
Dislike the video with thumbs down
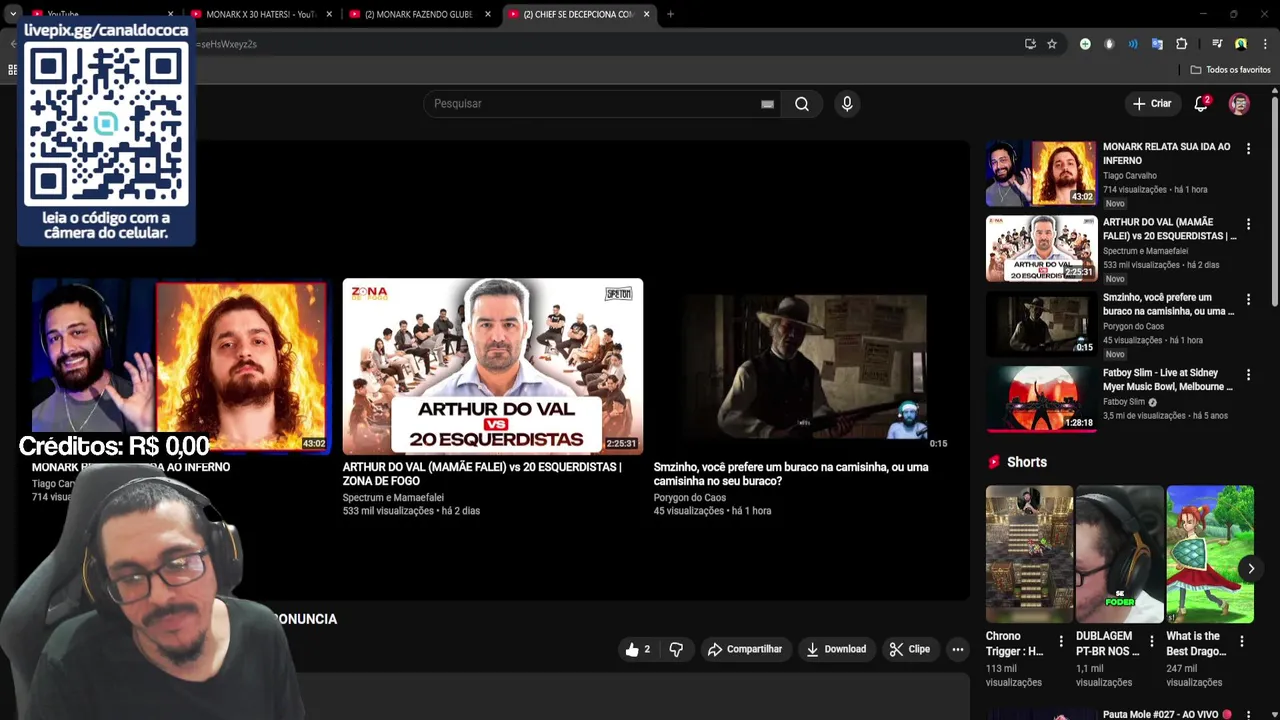(x=676, y=650)
